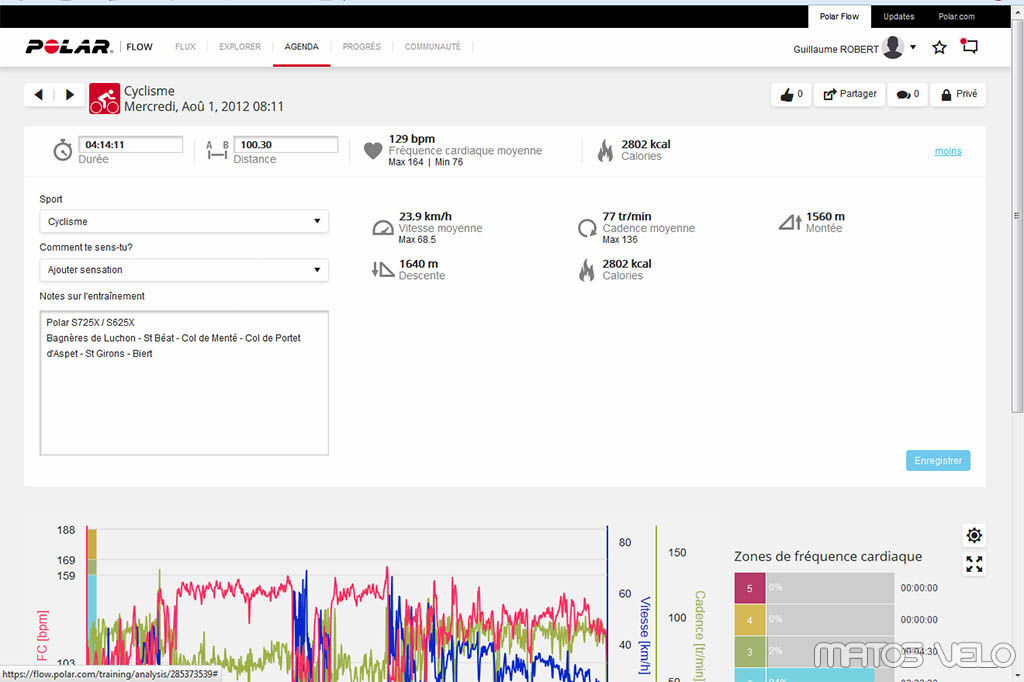The image size is (1024, 682).
Task: Click the 77 tr/min cadence value
Action: [x=626, y=216]
